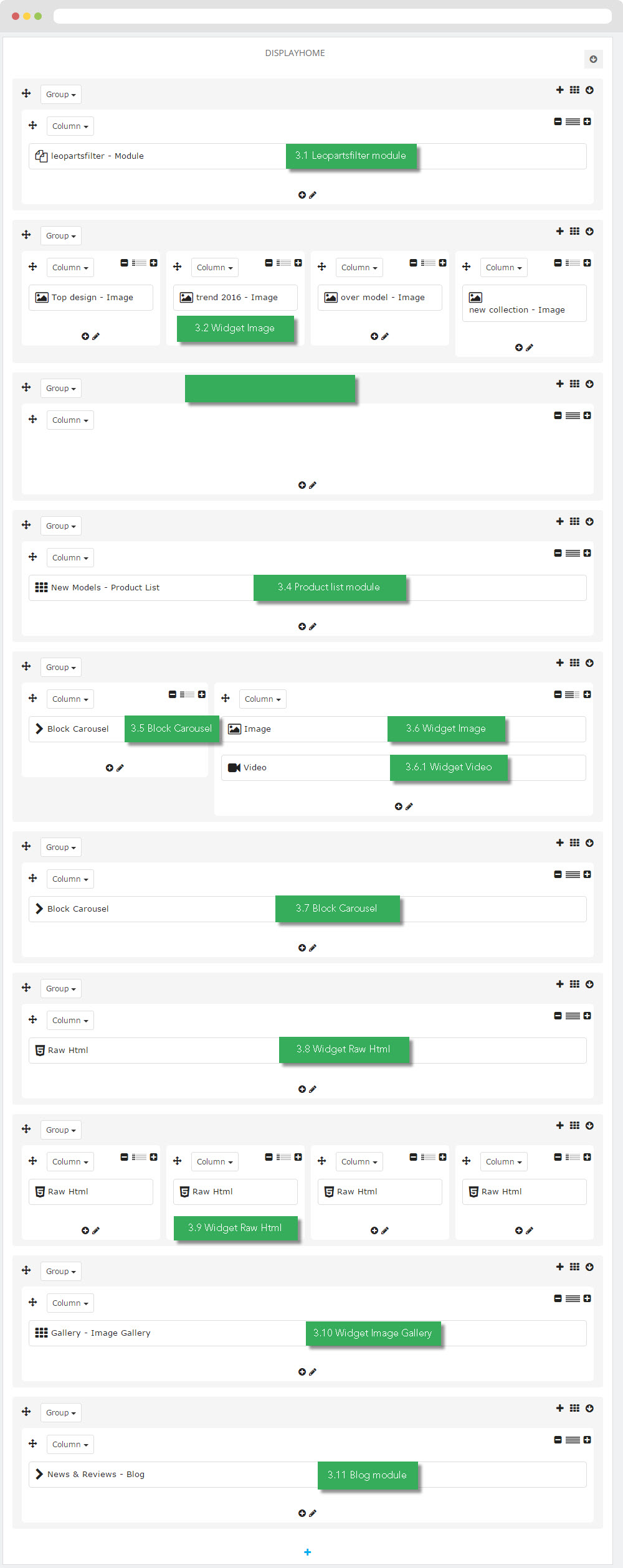The image size is (623, 1568).
Task: Click the browser address bar
Action: pos(332,16)
